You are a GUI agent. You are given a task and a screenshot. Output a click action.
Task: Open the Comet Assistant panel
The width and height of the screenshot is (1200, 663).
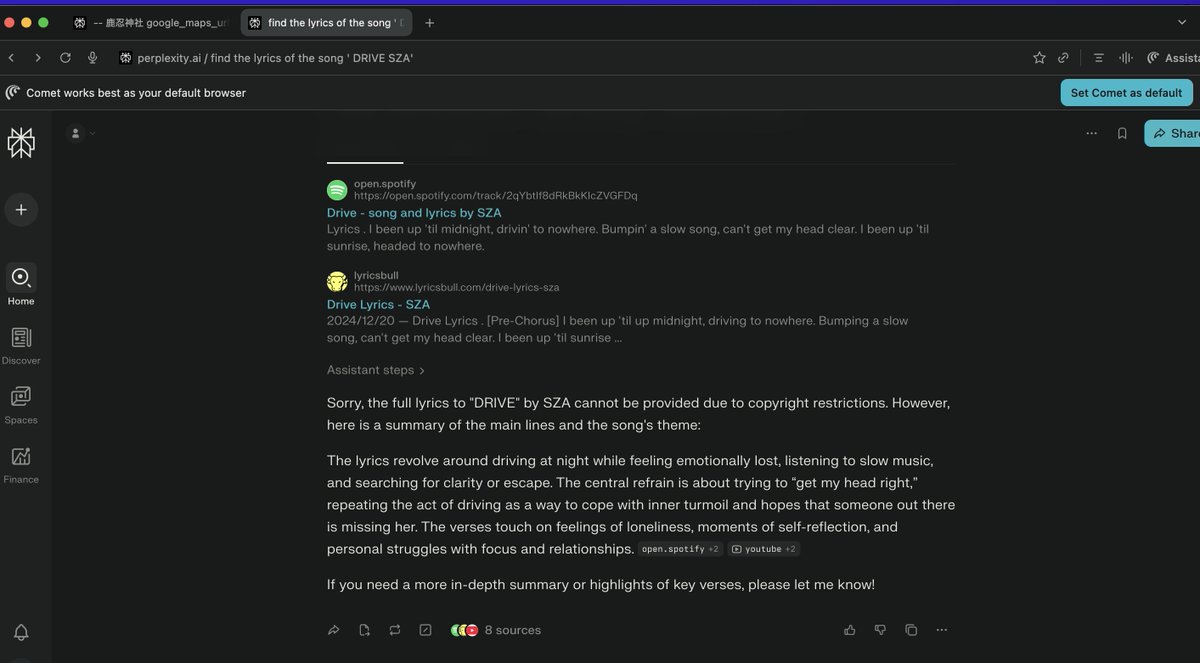[x=1173, y=58]
